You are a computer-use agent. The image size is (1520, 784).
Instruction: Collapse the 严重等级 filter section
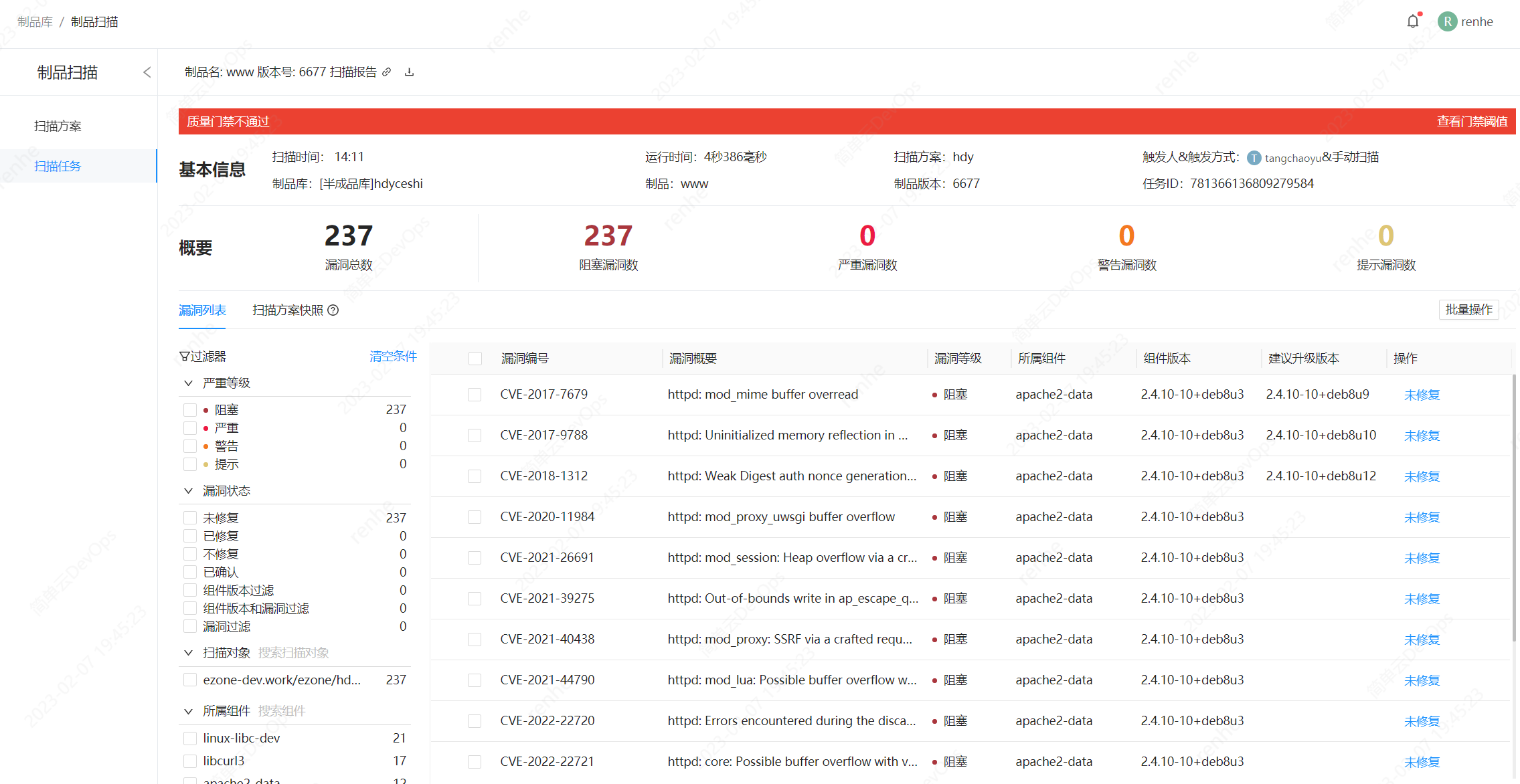(x=188, y=383)
